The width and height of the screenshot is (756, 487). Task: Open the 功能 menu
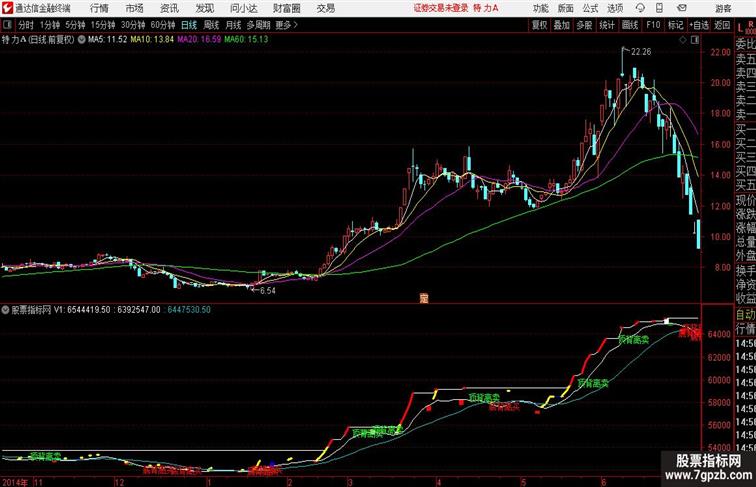541,8
